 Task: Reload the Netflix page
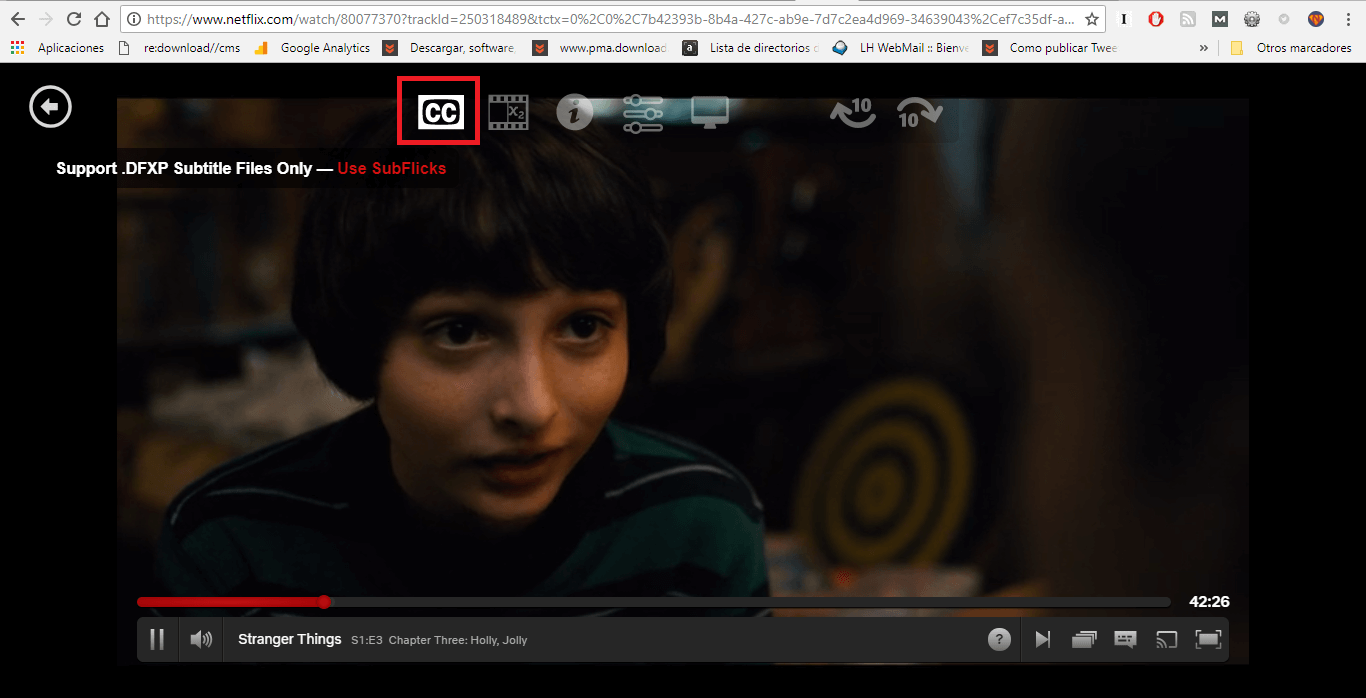[x=73, y=19]
